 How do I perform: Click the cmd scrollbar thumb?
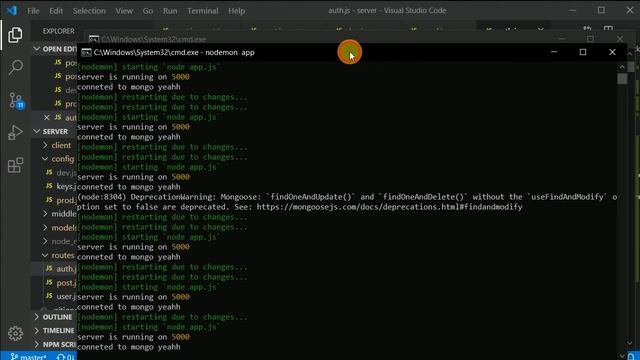coord(622,78)
